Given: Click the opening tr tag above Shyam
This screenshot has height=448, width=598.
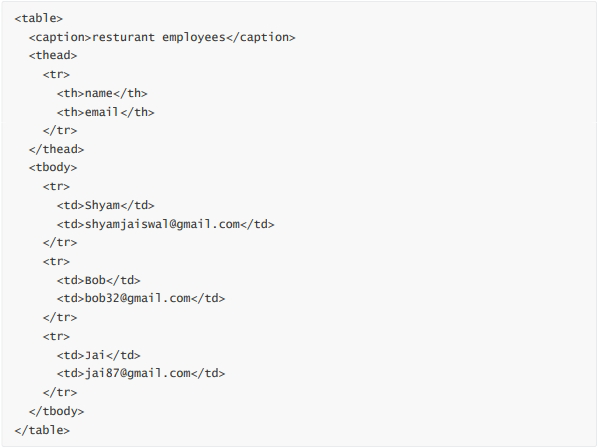Looking at the screenshot, I should [56, 186].
